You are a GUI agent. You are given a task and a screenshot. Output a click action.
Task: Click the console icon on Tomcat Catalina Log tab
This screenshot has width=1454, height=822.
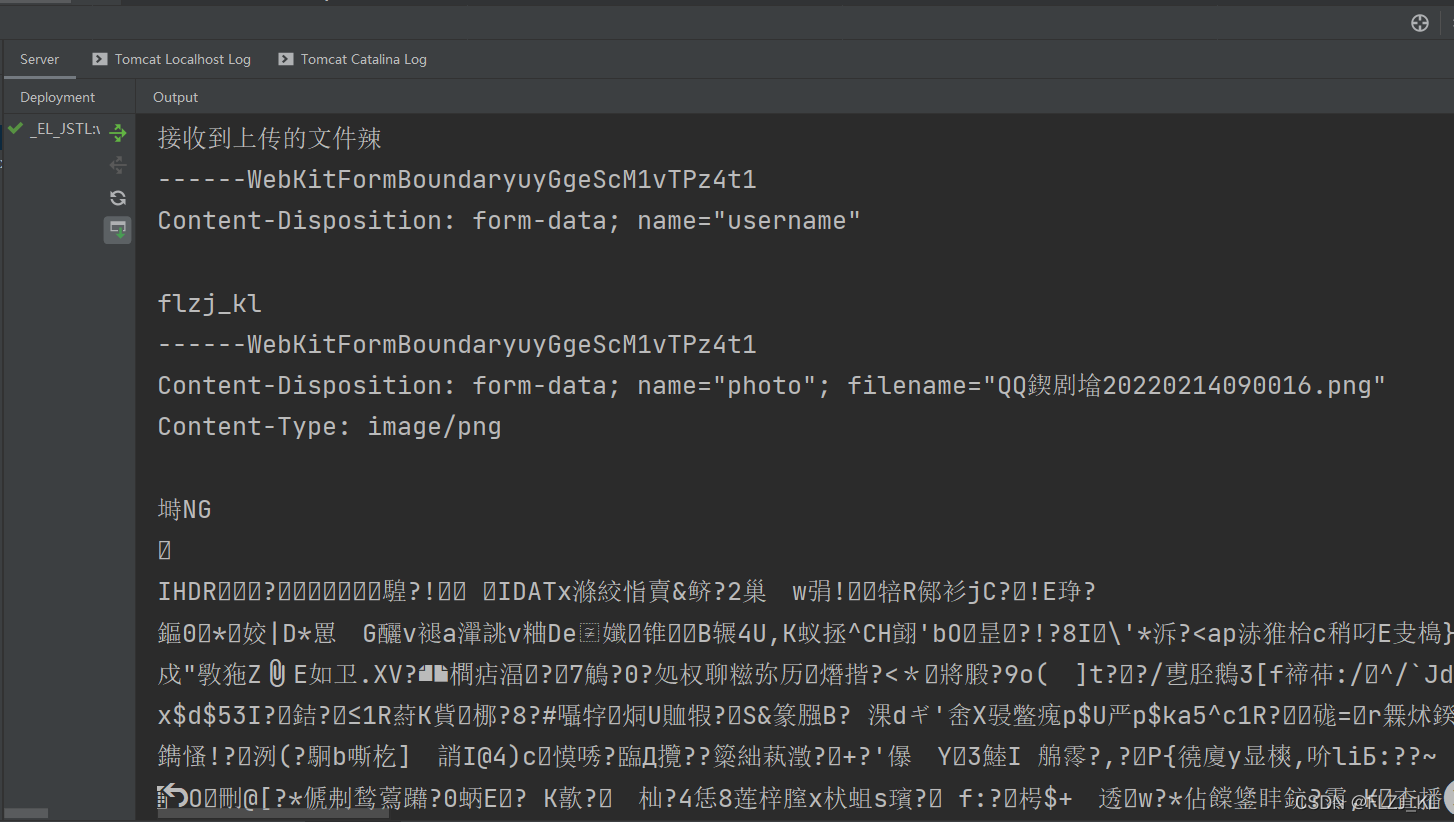286,59
